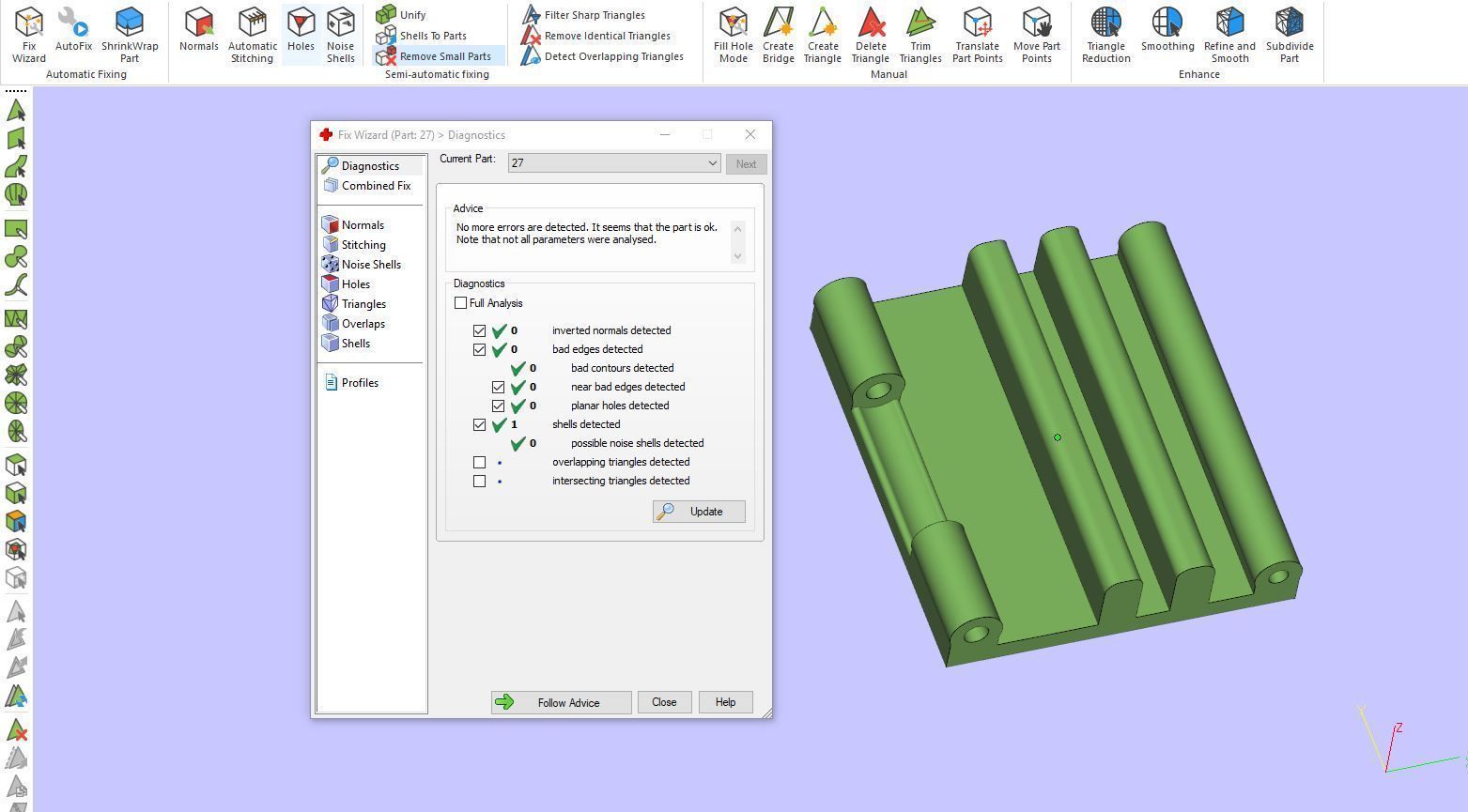Open the Triangle Reduction tool
Screen dimensions: 1468x812
pos(1106,35)
